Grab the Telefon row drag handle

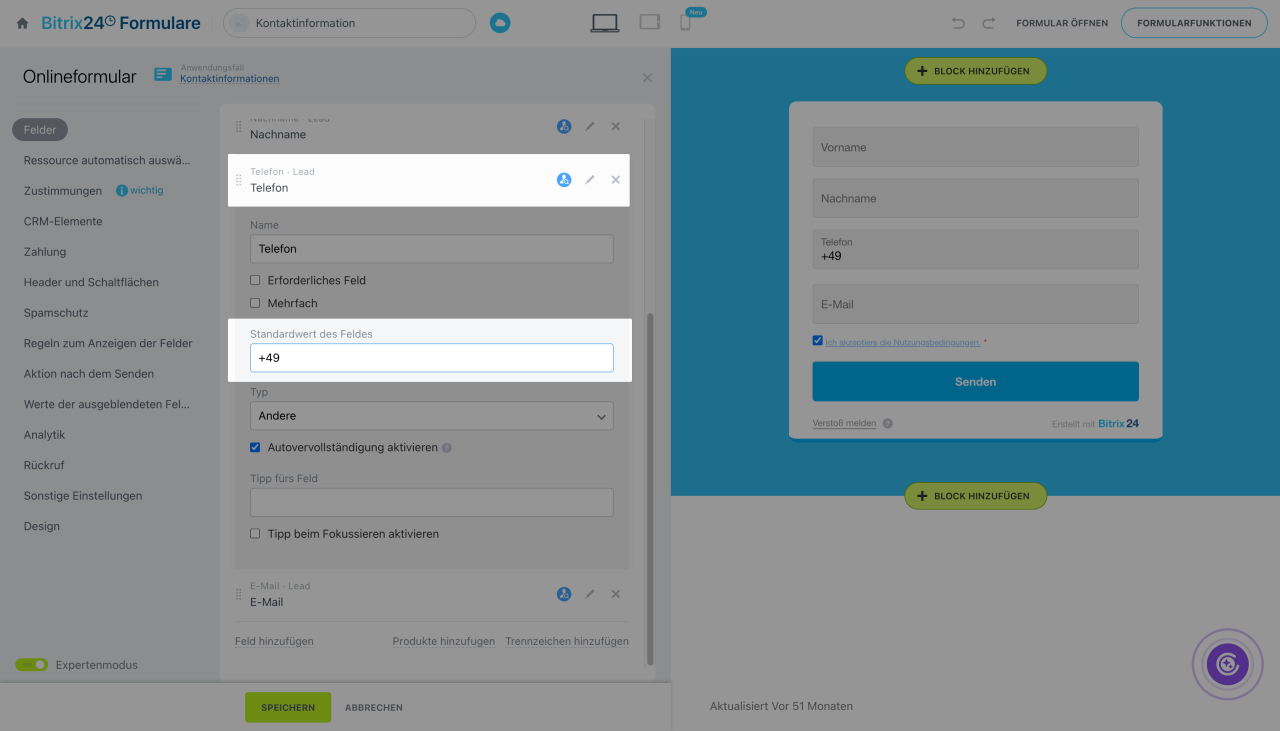coord(238,180)
